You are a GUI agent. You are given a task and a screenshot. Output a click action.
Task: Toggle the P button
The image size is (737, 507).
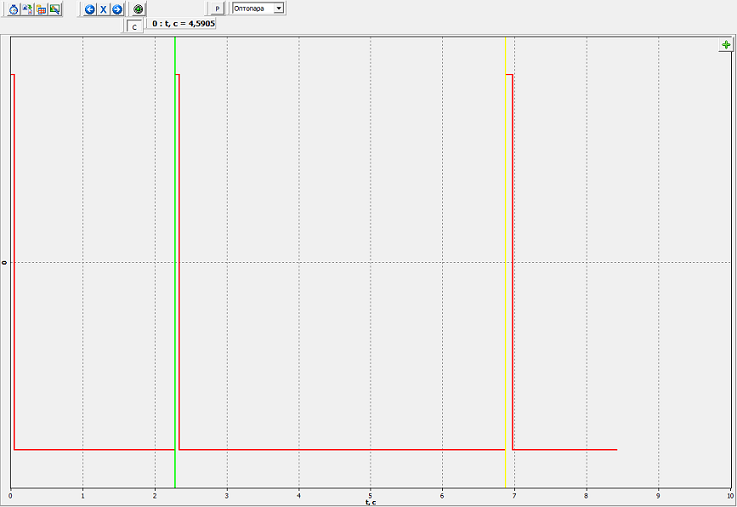pyautogui.click(x=217, y=8)
